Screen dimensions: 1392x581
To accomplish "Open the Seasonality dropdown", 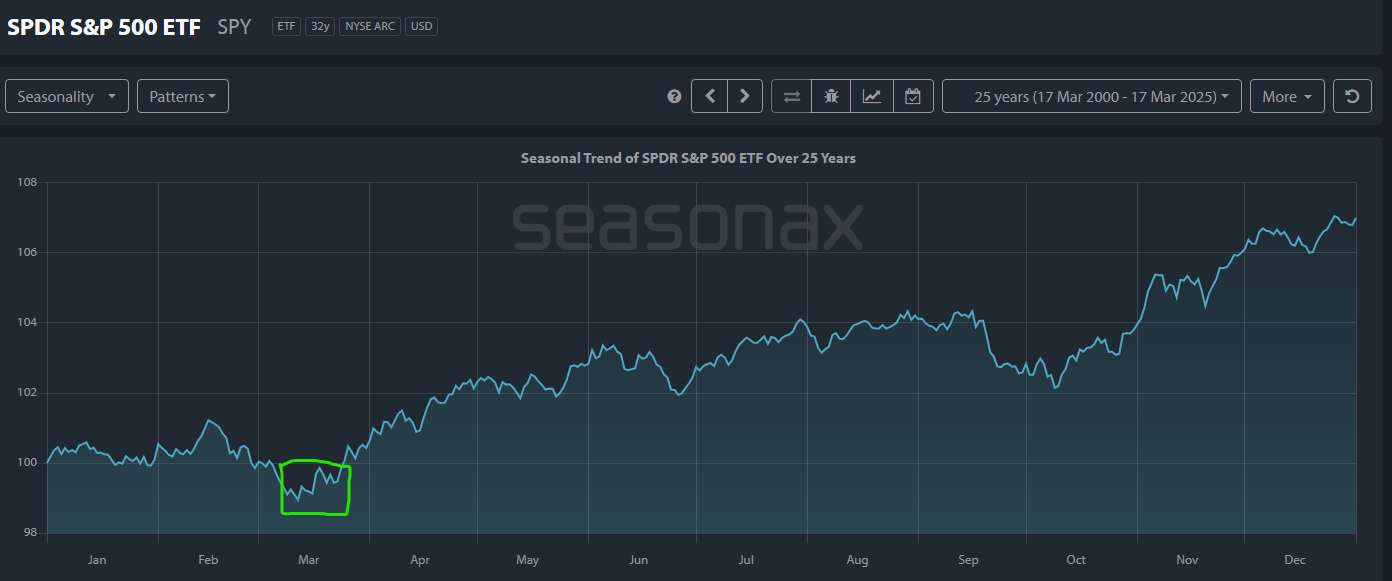I will pos(67,96).
